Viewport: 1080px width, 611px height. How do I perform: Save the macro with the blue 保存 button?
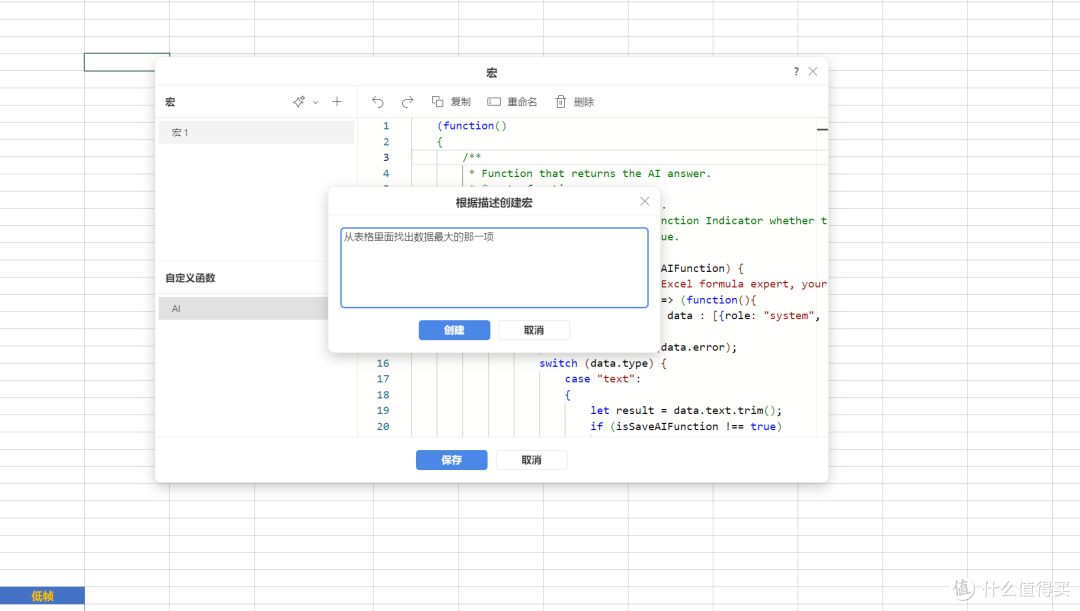tap(452, 460)
